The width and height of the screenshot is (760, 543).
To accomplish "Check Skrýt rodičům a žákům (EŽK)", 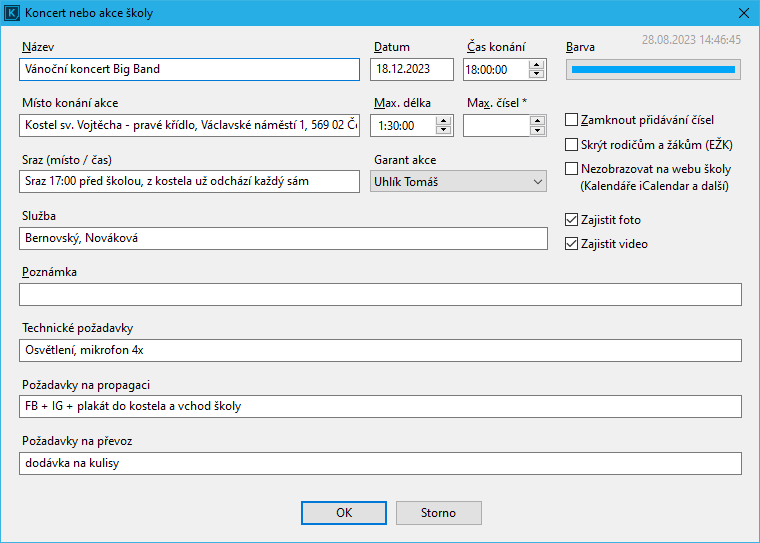I will (572, 145).
